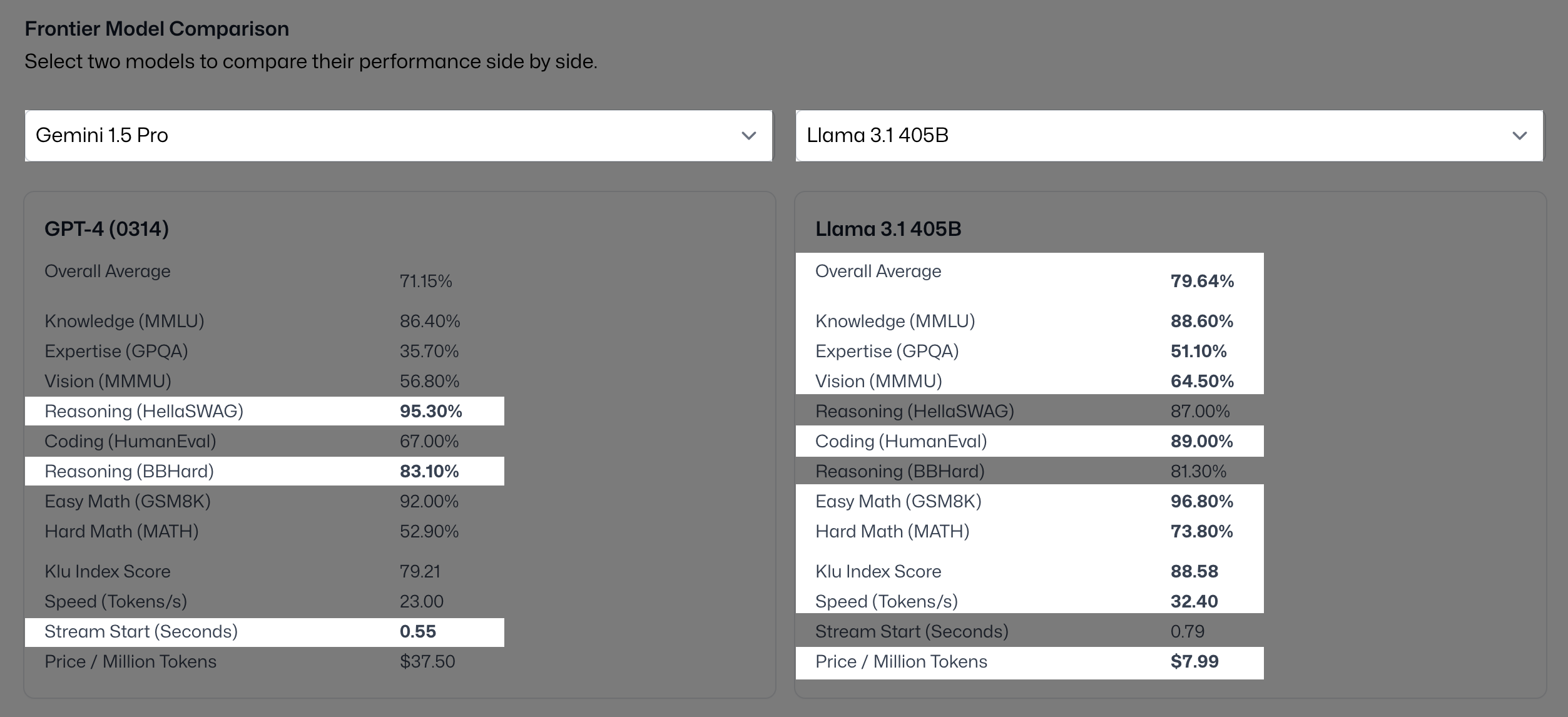Image resolution: width=1568 pixels, height=717 pixels.
Task: Click GPT-4's Overall Average 71.15% value
Action: pos(425,281)
